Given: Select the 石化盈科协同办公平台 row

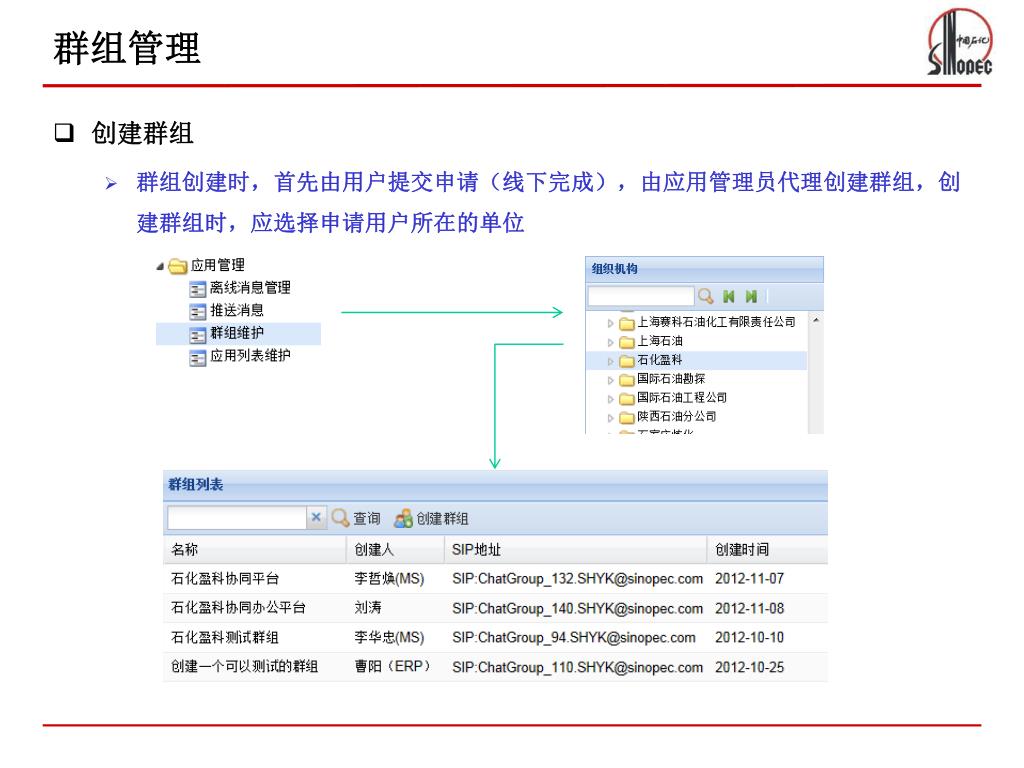Looking at the screenshot, I should (495, 608).
